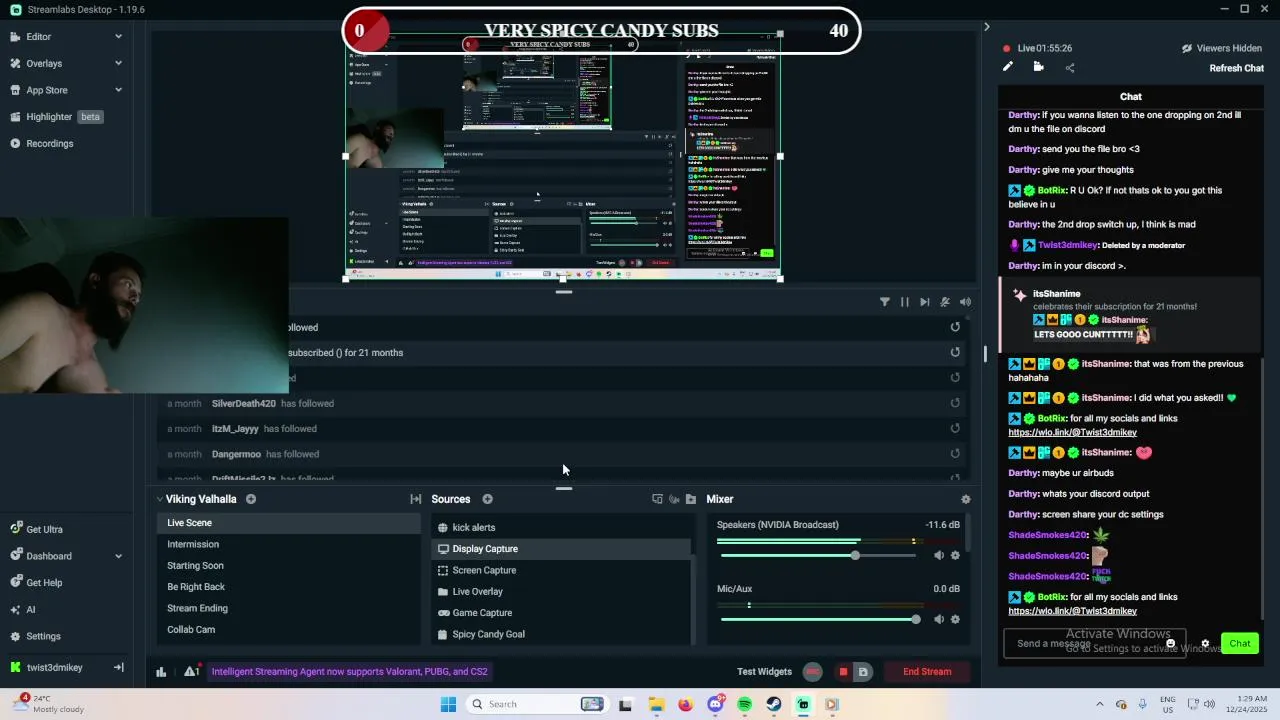The height and width of the screenshot is (720, 1280).
Task: Select the Be Right Back scene
Action: pos(291,587)
